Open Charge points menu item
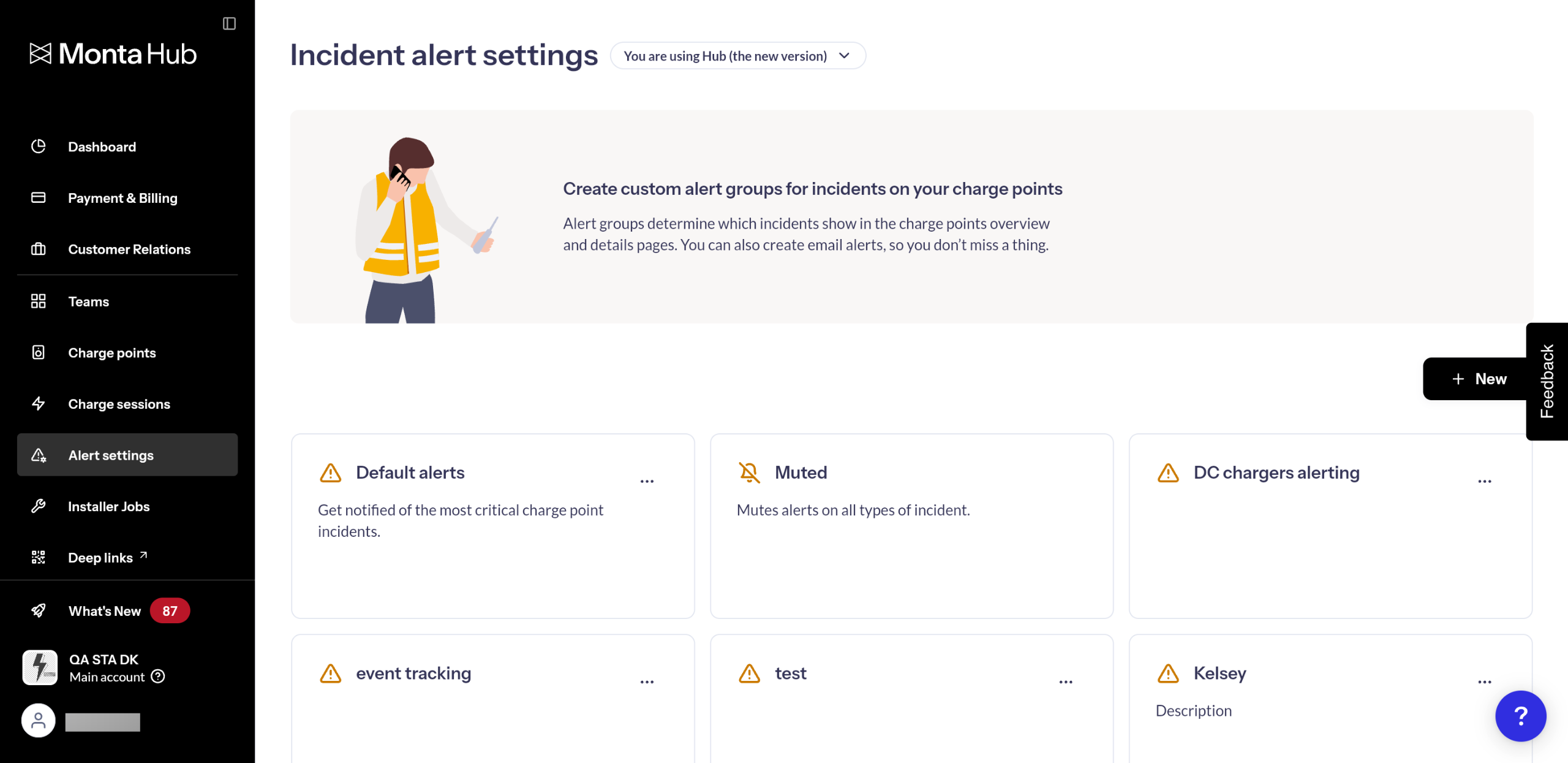This screenshot has height=763, width=1568. pyautogui.click(x=111, y=353)
